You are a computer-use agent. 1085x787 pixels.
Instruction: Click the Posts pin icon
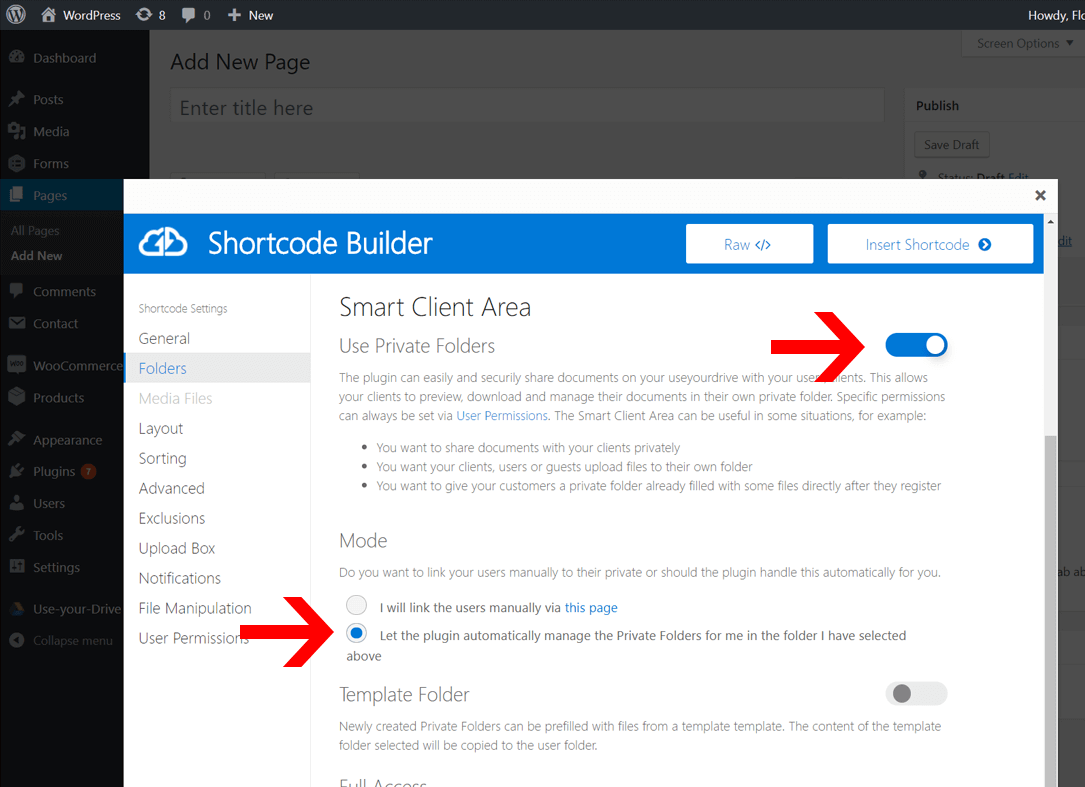(x=17, y=99)
